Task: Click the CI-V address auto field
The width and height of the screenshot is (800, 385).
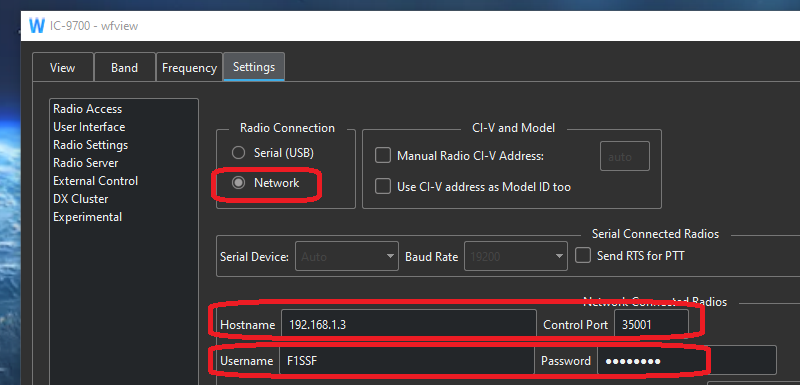Action: 625,156
